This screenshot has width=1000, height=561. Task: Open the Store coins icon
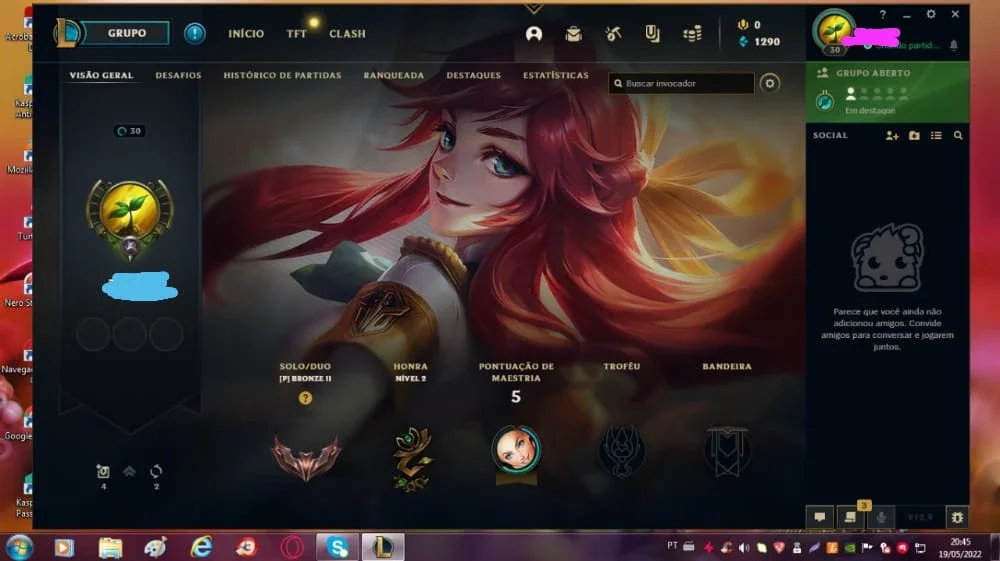coord(692,34)
